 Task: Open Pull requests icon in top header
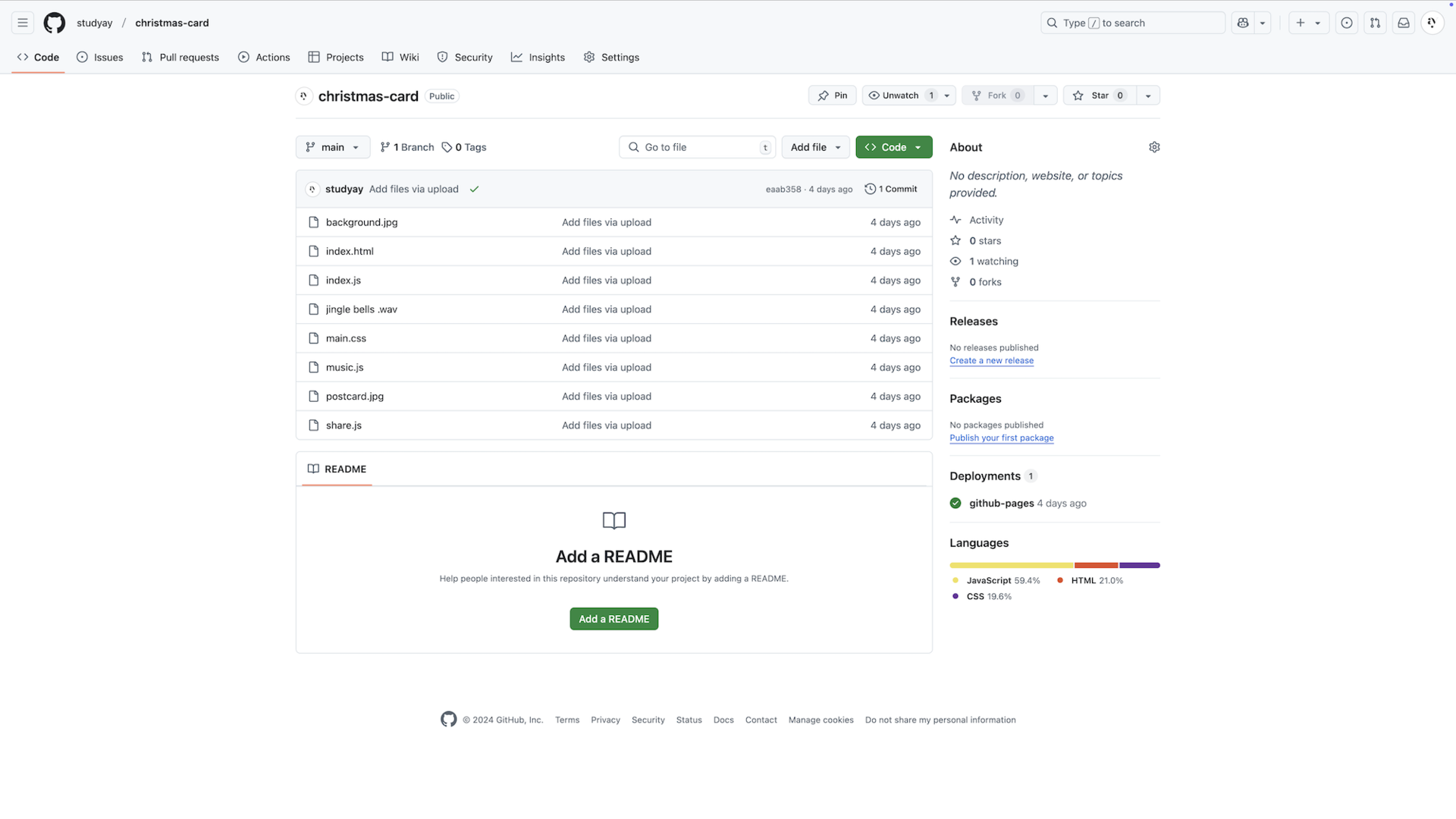point(1375,23)
